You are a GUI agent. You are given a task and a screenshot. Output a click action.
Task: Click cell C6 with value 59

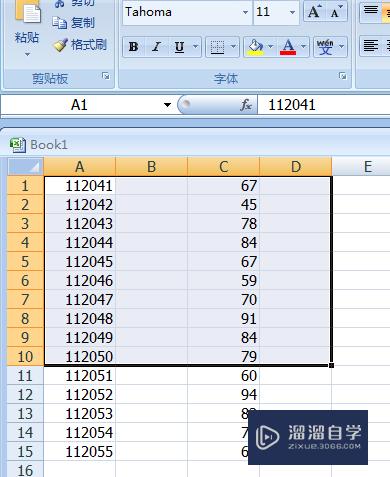tap(224, 280)
